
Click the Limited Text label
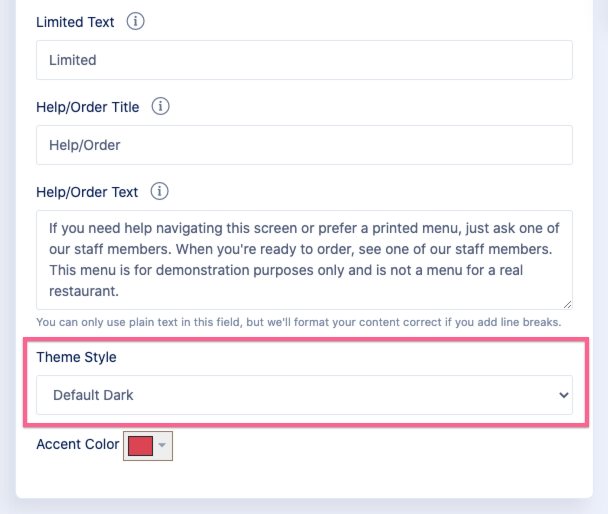click(x=75, y=21)
